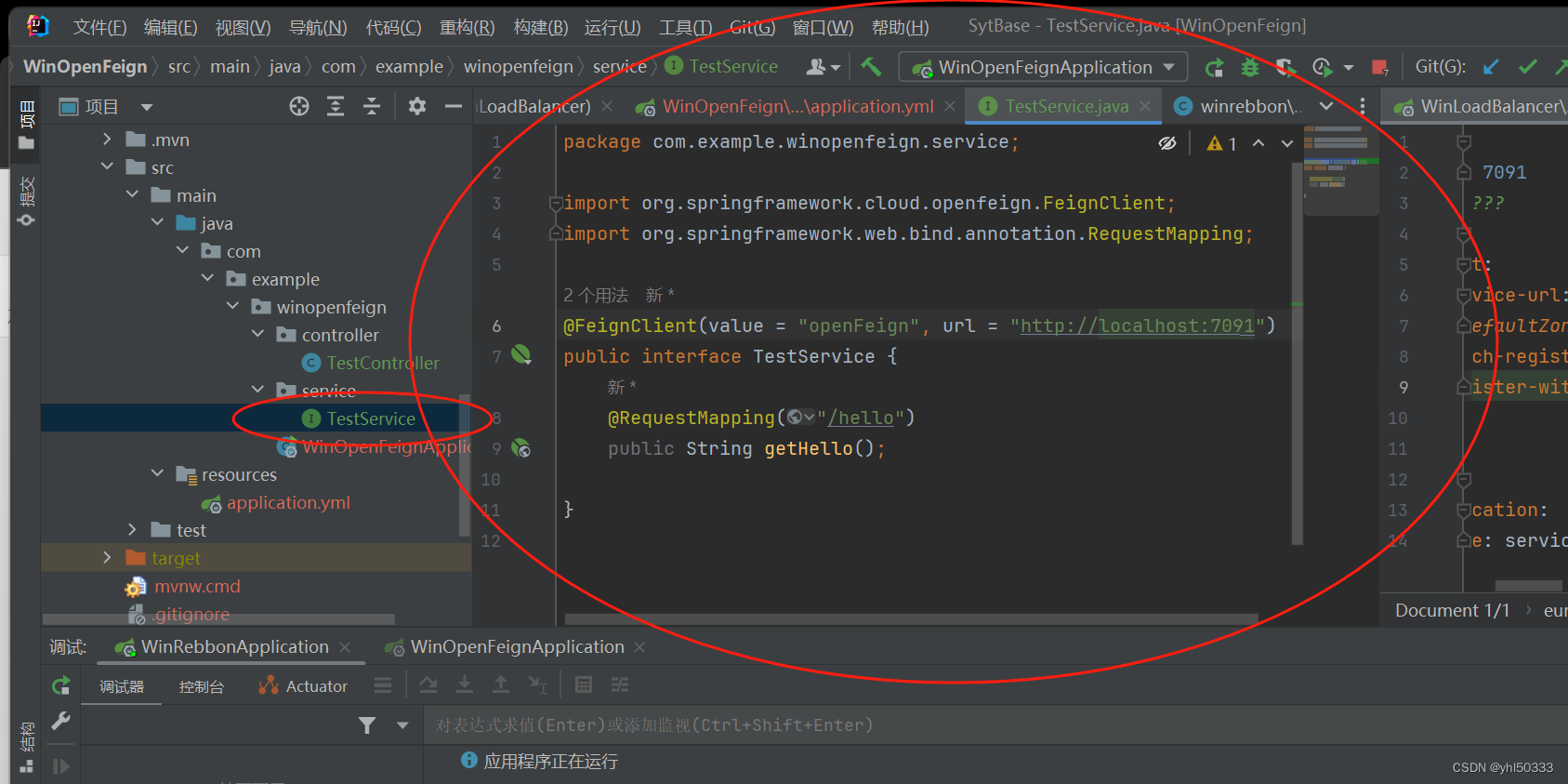This screenshot has width=1568, height=784.
Task: Click the warning indicator showing 1 problem
Action: [1221, 143]
